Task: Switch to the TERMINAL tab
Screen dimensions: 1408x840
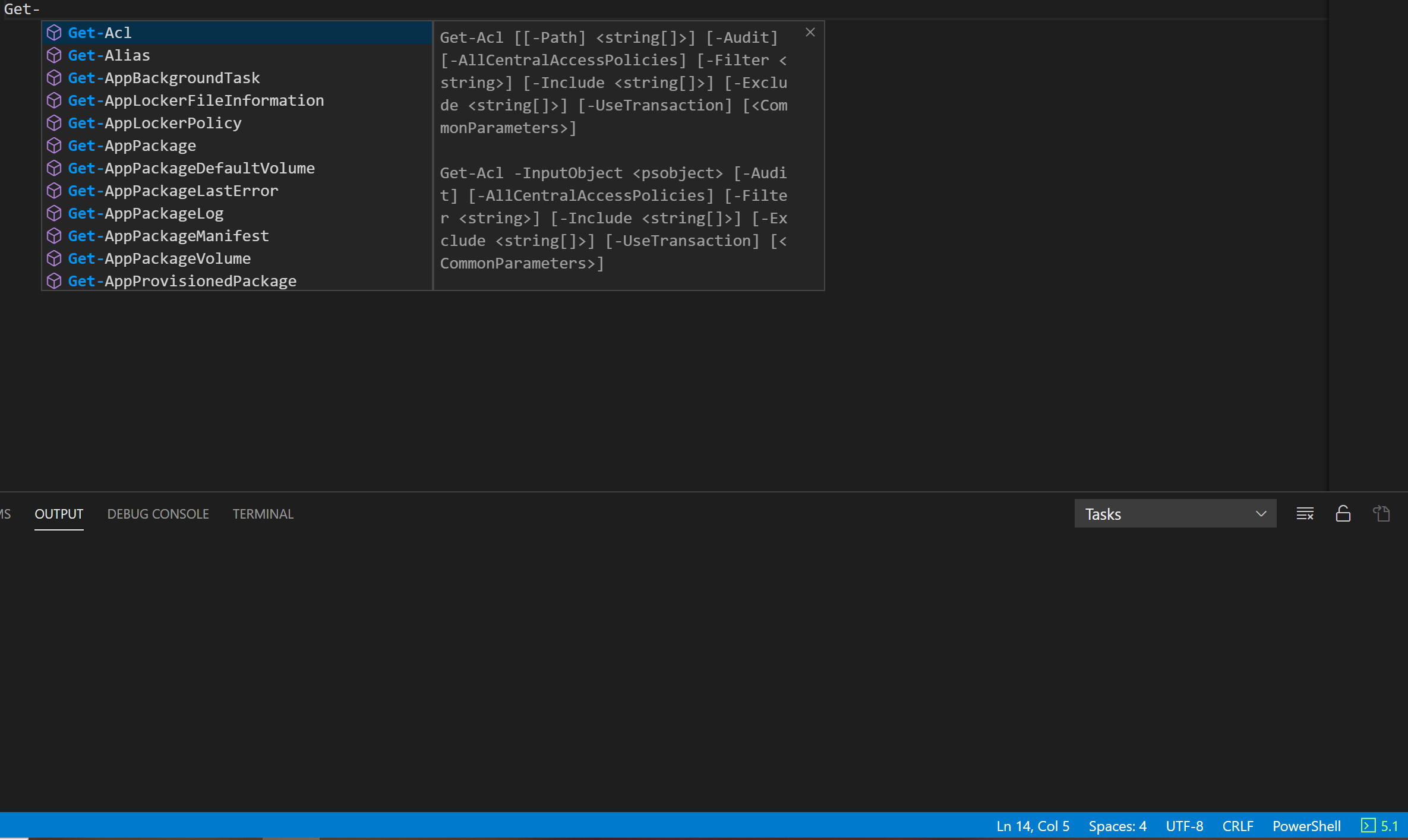Action: point(263,513)
